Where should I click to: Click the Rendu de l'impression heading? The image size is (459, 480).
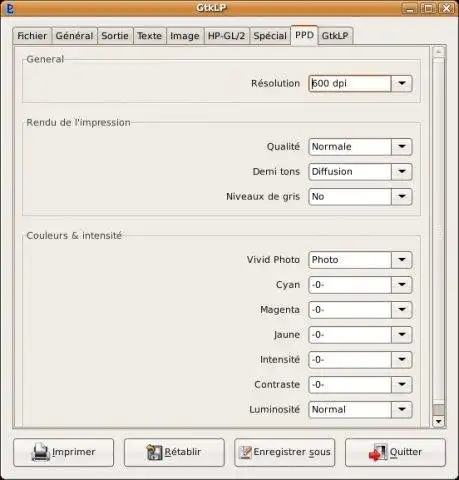click(x=78, y=122)
